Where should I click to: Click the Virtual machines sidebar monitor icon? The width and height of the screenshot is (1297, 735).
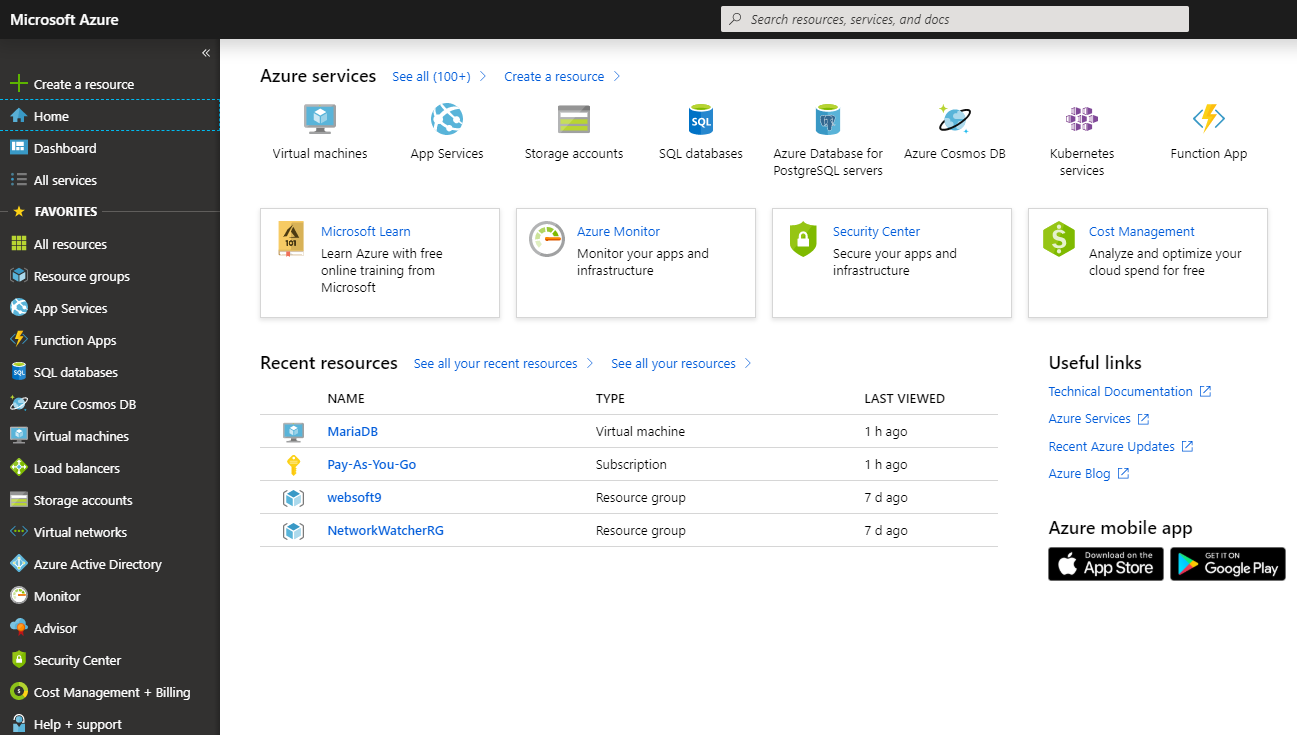click(18, 436)
